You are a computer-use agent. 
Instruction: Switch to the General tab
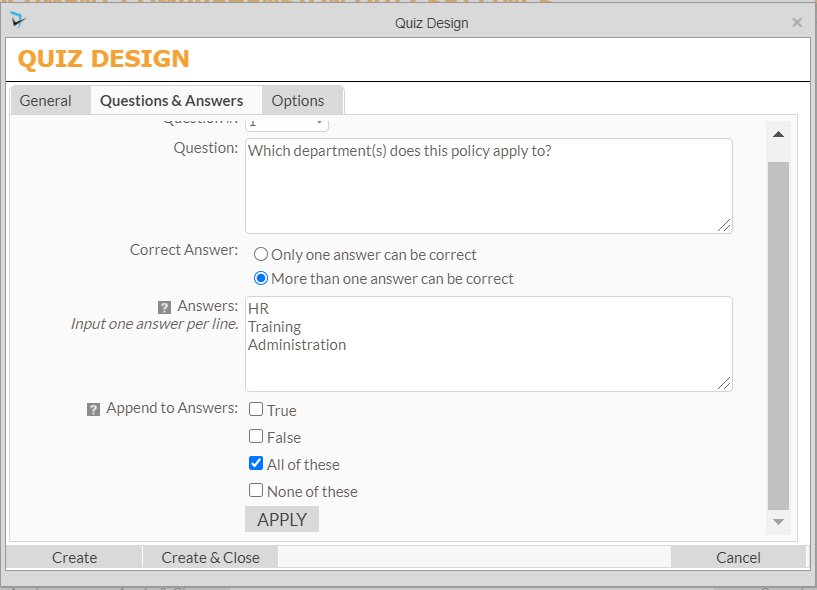pos(46,100)
